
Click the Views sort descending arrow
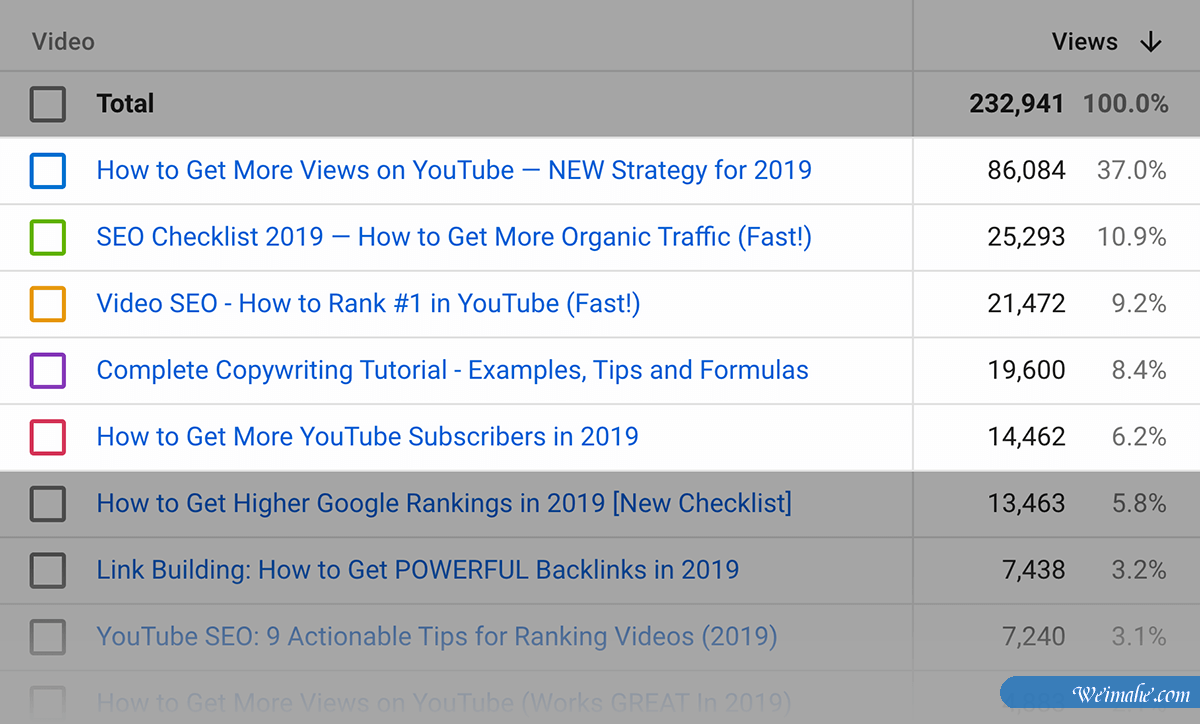[x=1151, y=42]
